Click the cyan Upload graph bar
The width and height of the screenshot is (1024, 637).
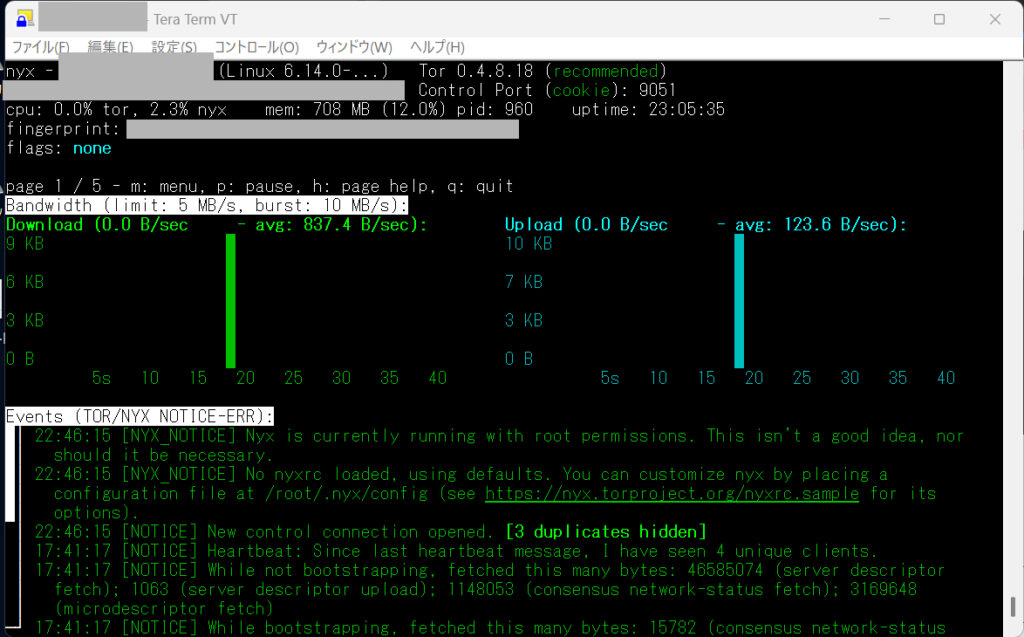point(739,300)
